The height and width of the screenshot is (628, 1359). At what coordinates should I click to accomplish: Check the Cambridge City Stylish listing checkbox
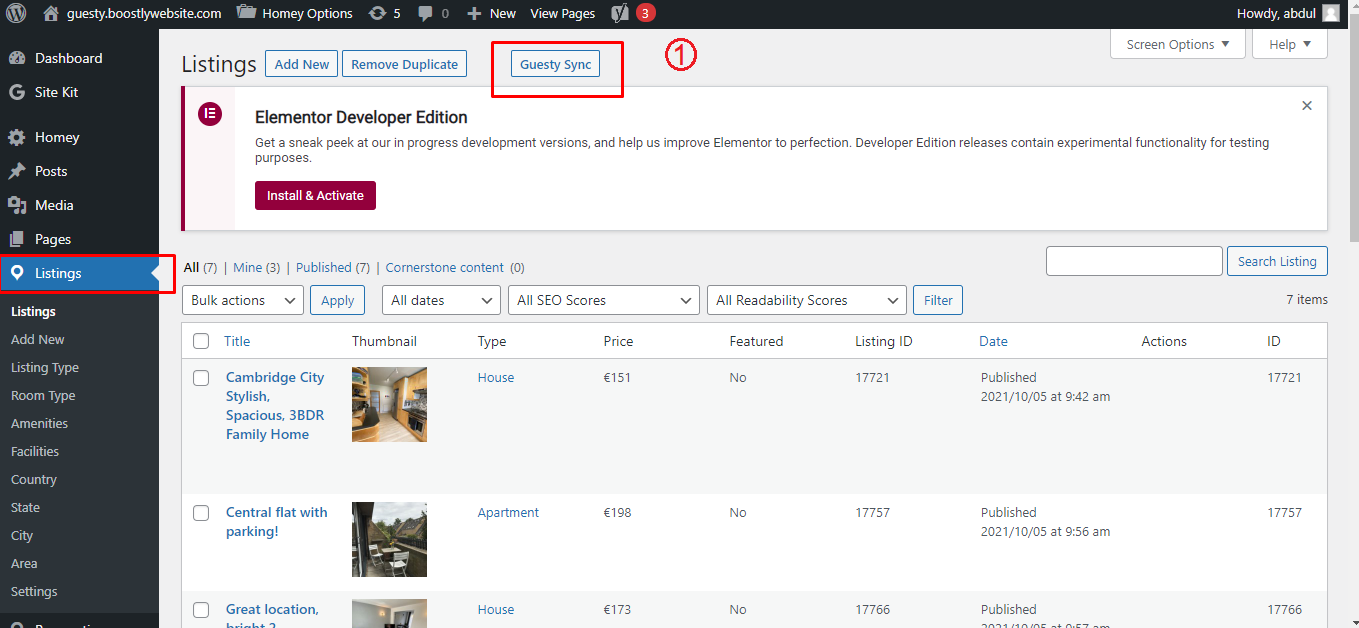(201, 378)
